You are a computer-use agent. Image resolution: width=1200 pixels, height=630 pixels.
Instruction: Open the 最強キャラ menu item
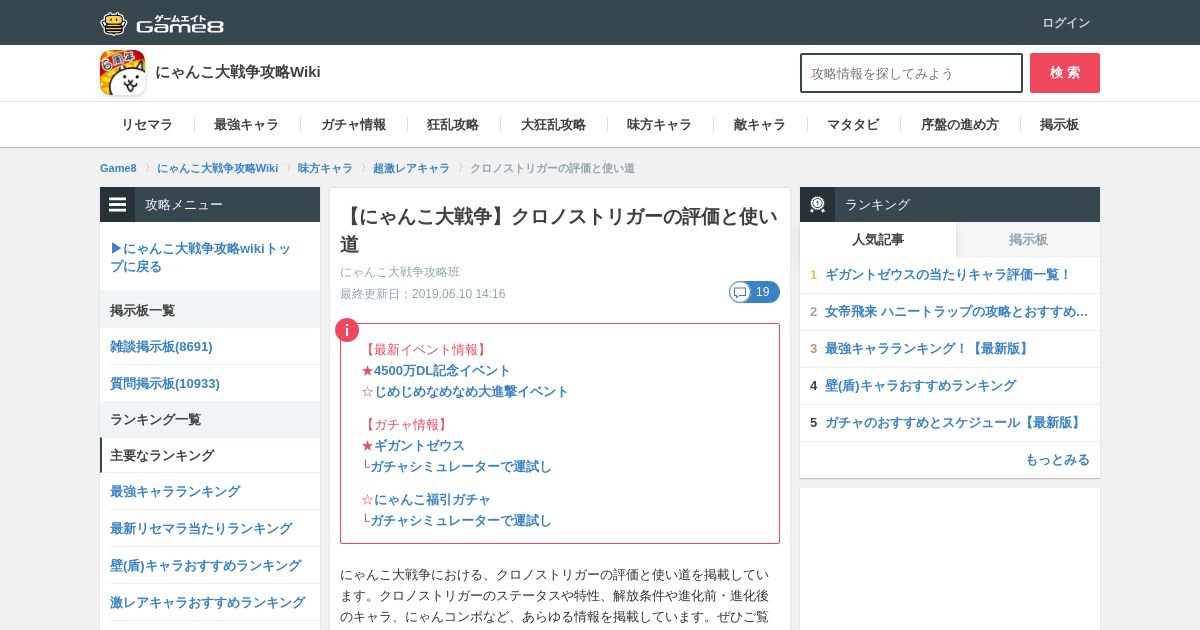[246, 125]
